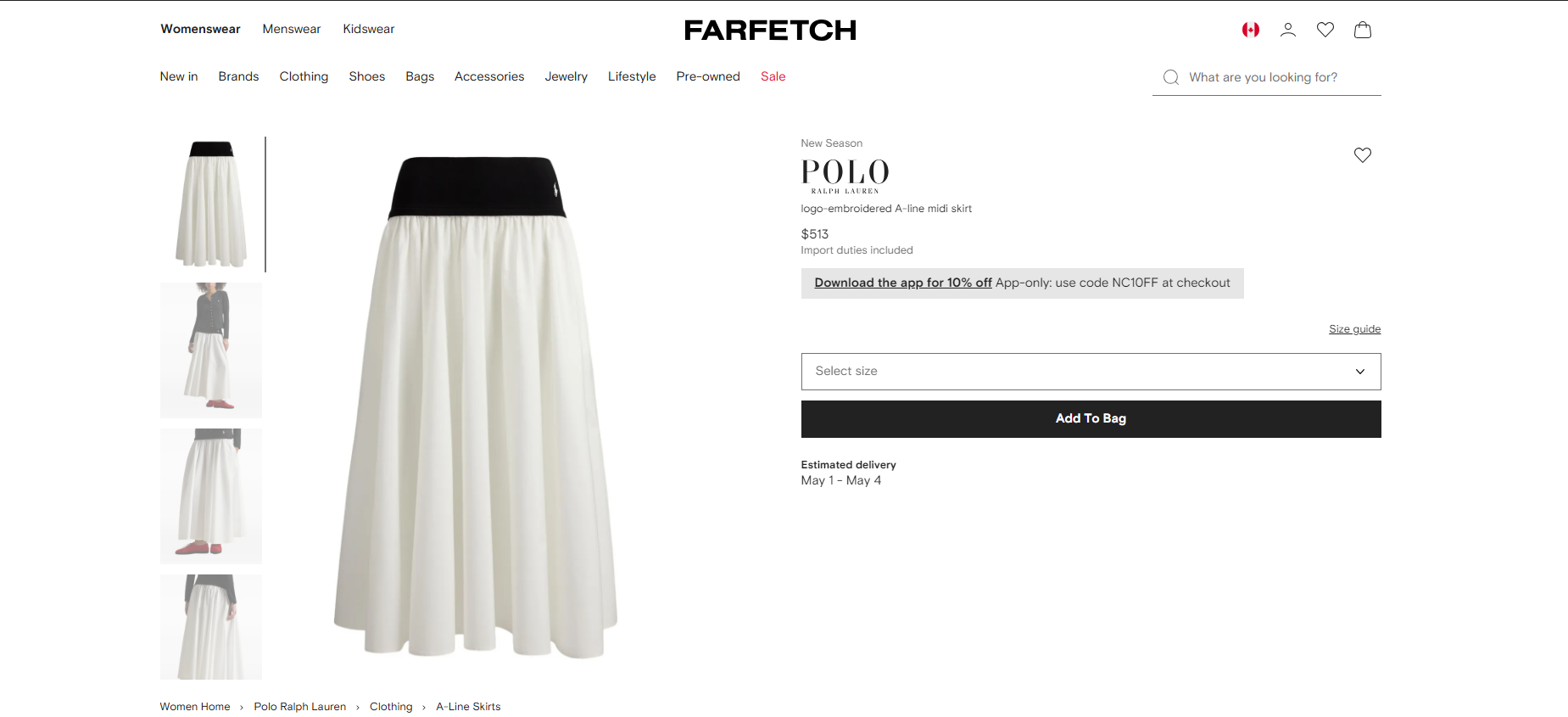The image size is (1568, 717).
Task: Click the search input field
Action: (1281, 77)
